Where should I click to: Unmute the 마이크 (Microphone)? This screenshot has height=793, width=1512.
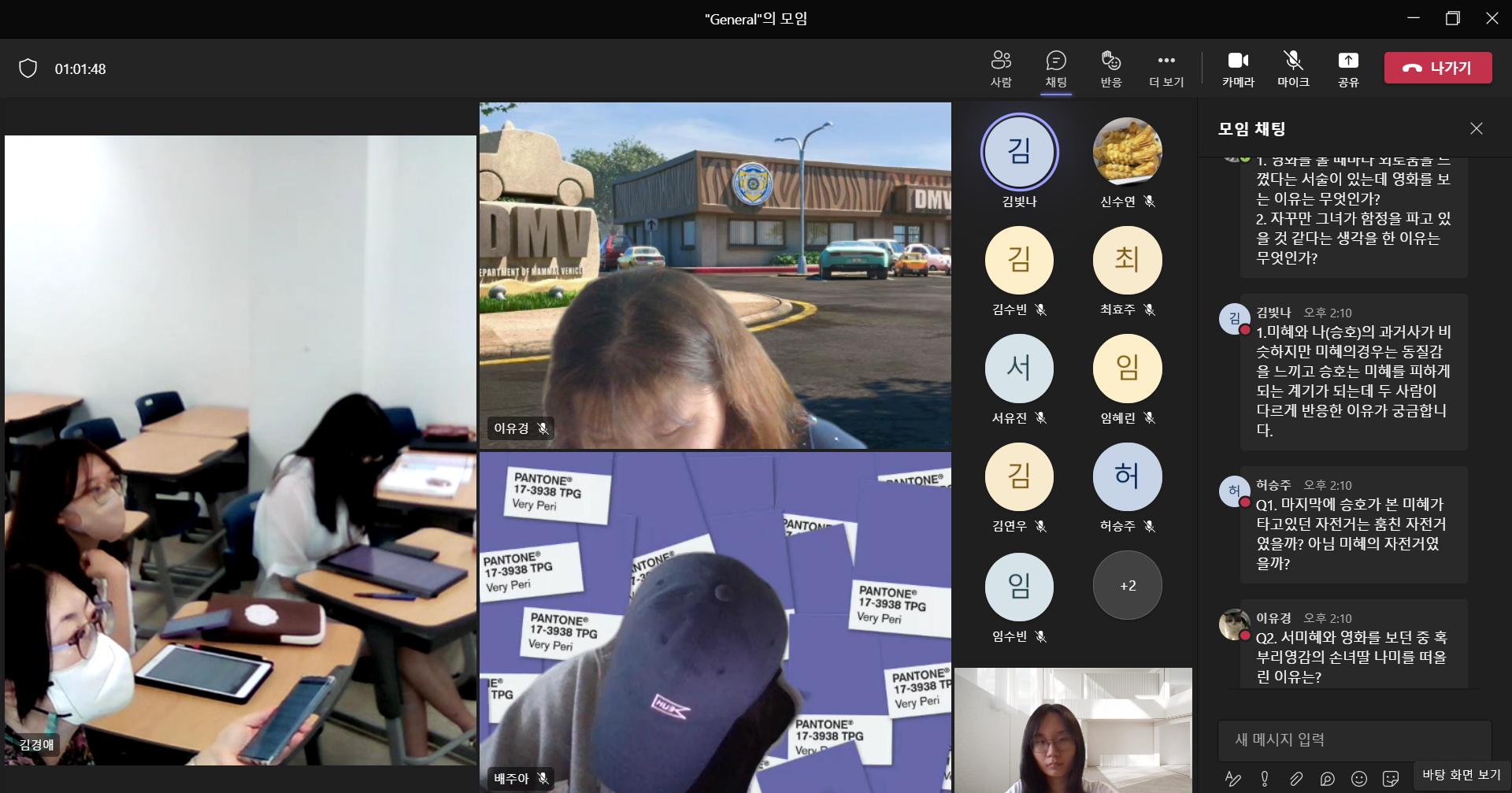(1293, 69)
